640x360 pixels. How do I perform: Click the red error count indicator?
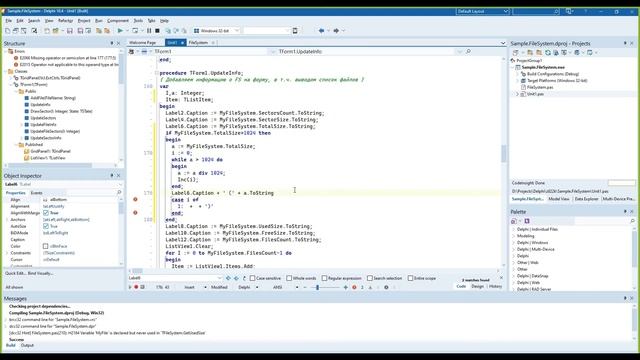[354, 287]
